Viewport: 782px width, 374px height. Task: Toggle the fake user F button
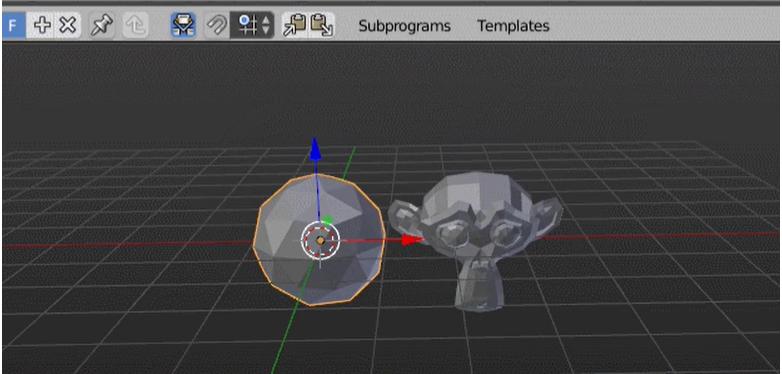click(13, 25)
